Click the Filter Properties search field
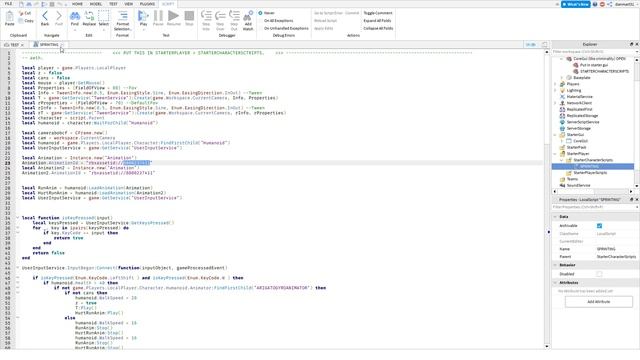Screen dimensions: 640x360 click(x=594, y=207)
